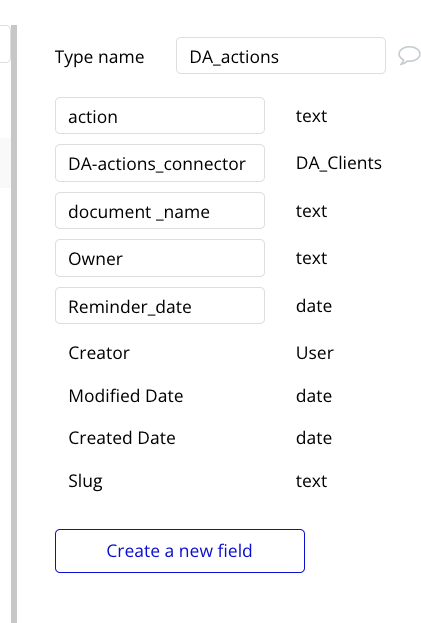Select the Owner field name box

tap(160, 258)
